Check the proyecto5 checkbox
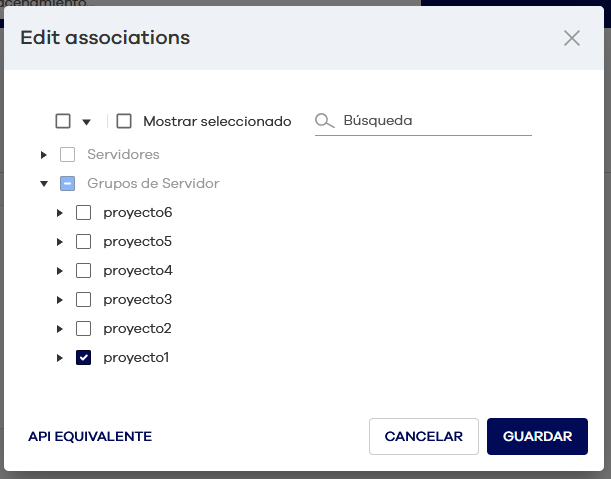 (x=83, y=242)
